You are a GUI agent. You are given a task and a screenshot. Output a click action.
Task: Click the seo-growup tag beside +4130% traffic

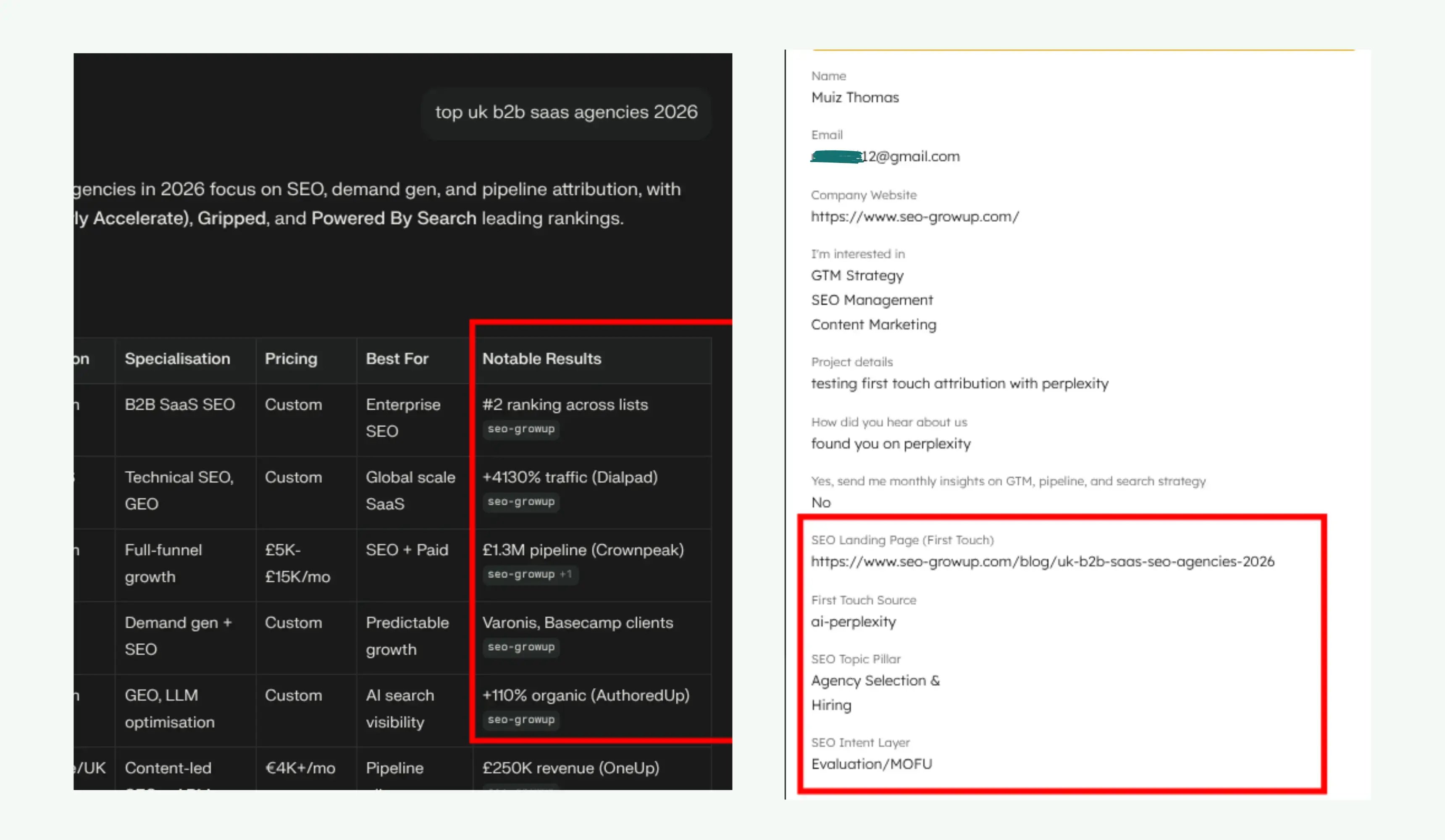click(520, 502)
